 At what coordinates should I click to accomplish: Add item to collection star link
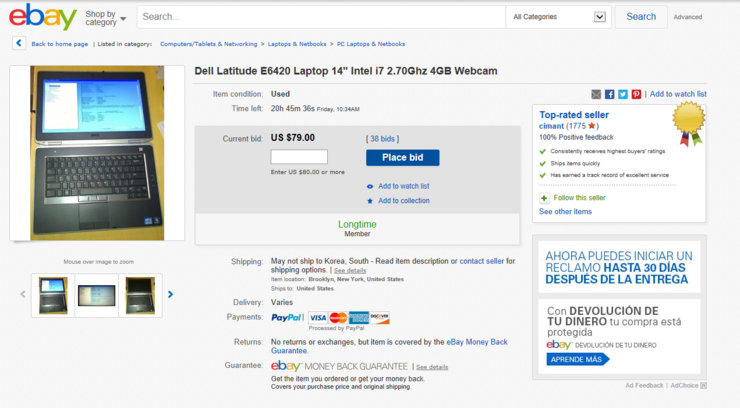[x=404, y=201]
